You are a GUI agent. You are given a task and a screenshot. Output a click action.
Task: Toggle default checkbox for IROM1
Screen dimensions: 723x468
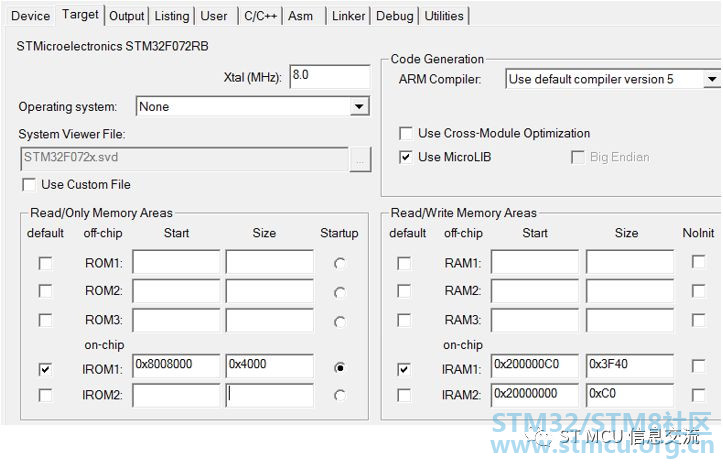click(x=45, y=369)
